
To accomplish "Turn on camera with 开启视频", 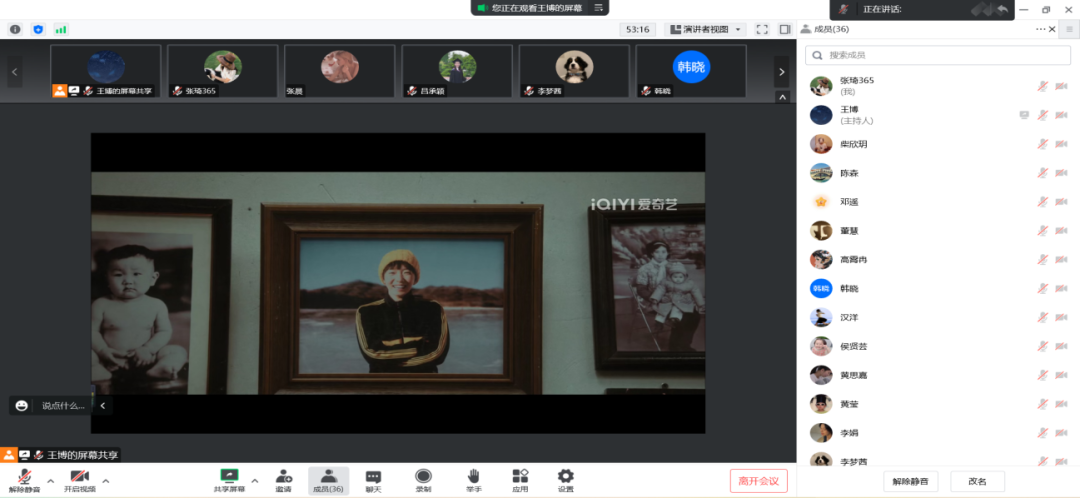I will tap(80, 481).
